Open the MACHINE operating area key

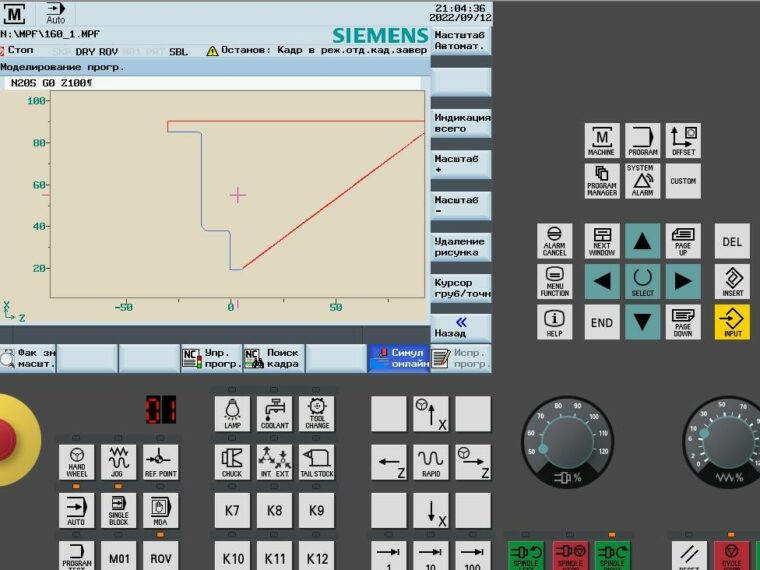click(602, 140)
